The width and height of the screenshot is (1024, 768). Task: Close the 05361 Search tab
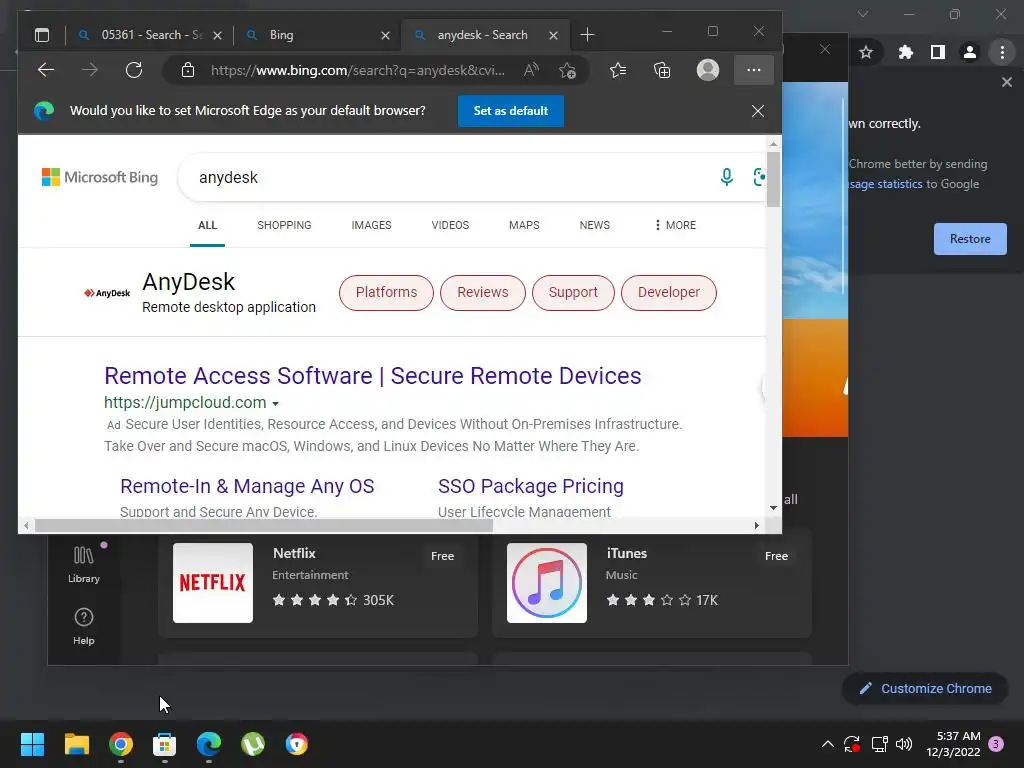tap(217, 35)
